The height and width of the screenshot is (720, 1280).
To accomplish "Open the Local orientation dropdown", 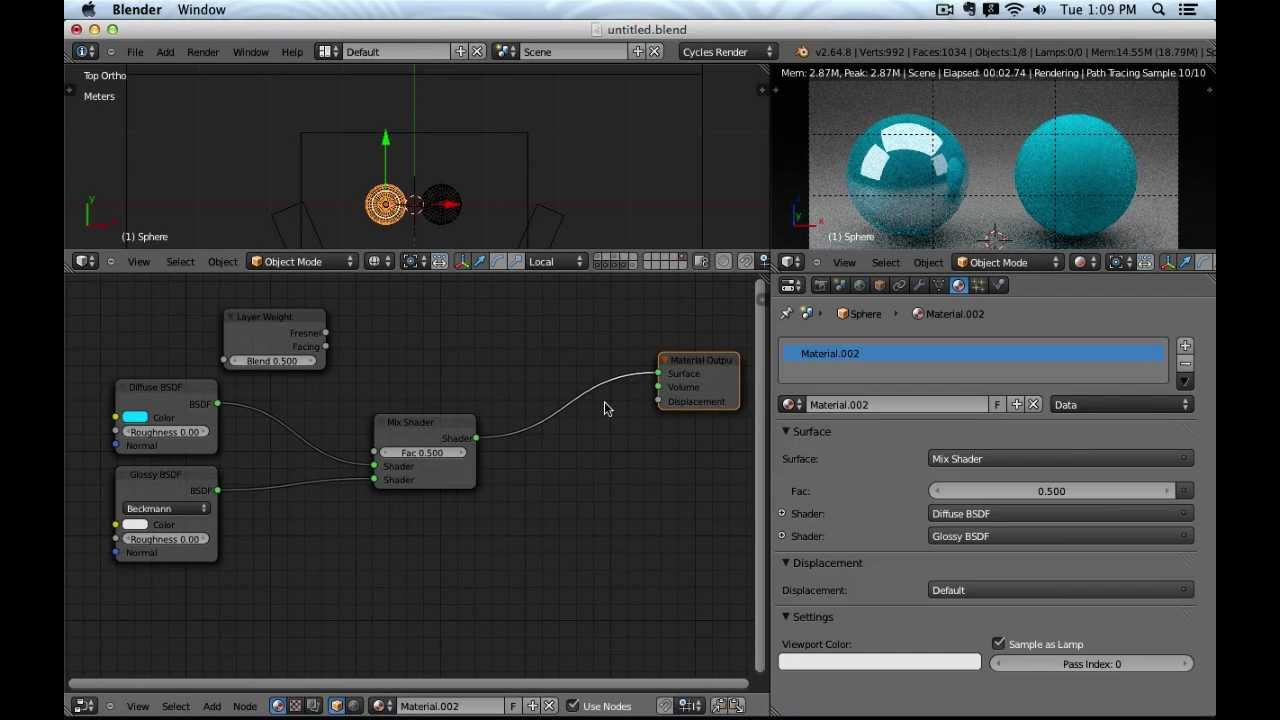I will pos(556,262).
